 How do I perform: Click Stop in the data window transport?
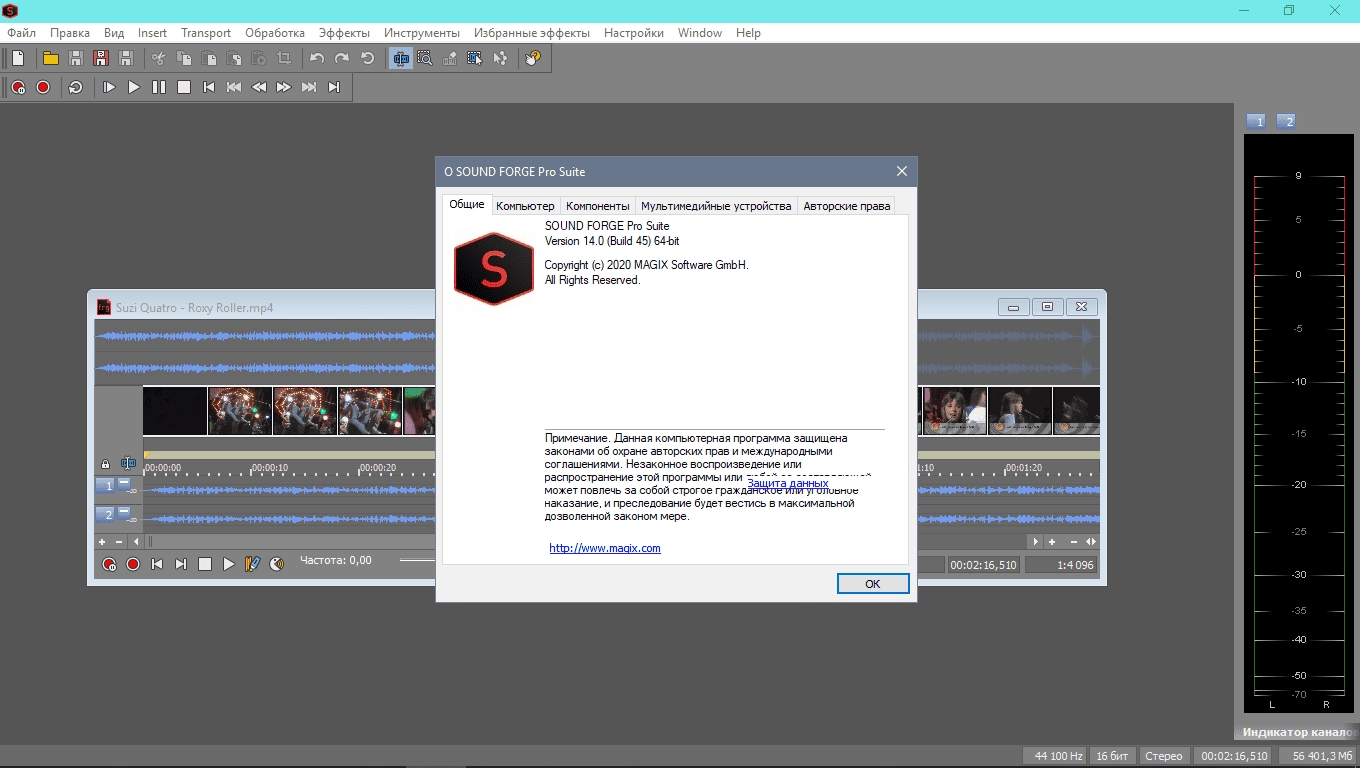[x=205, y=564]
